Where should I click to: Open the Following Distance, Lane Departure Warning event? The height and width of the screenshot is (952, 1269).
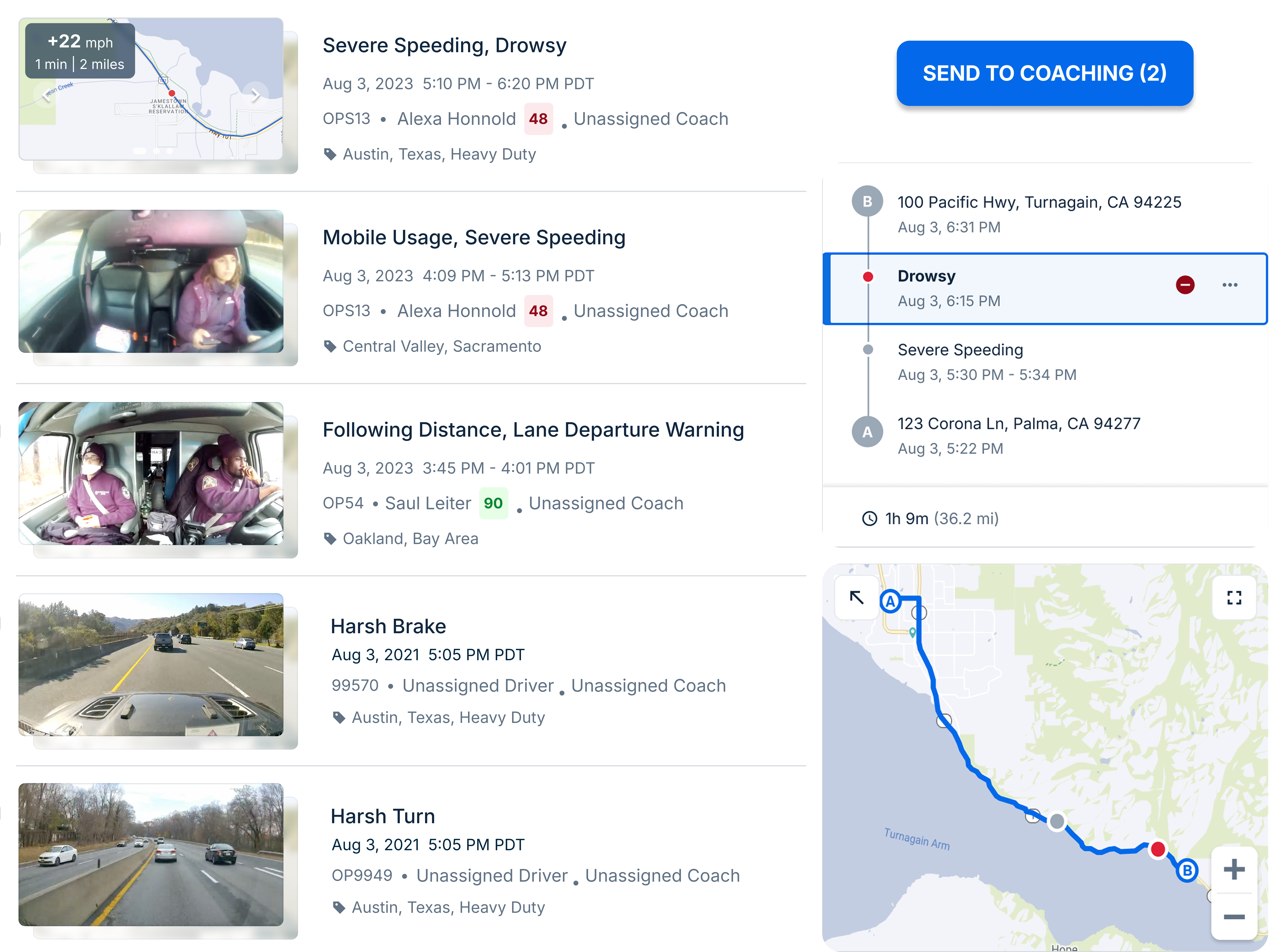click(x=534, y=430)
